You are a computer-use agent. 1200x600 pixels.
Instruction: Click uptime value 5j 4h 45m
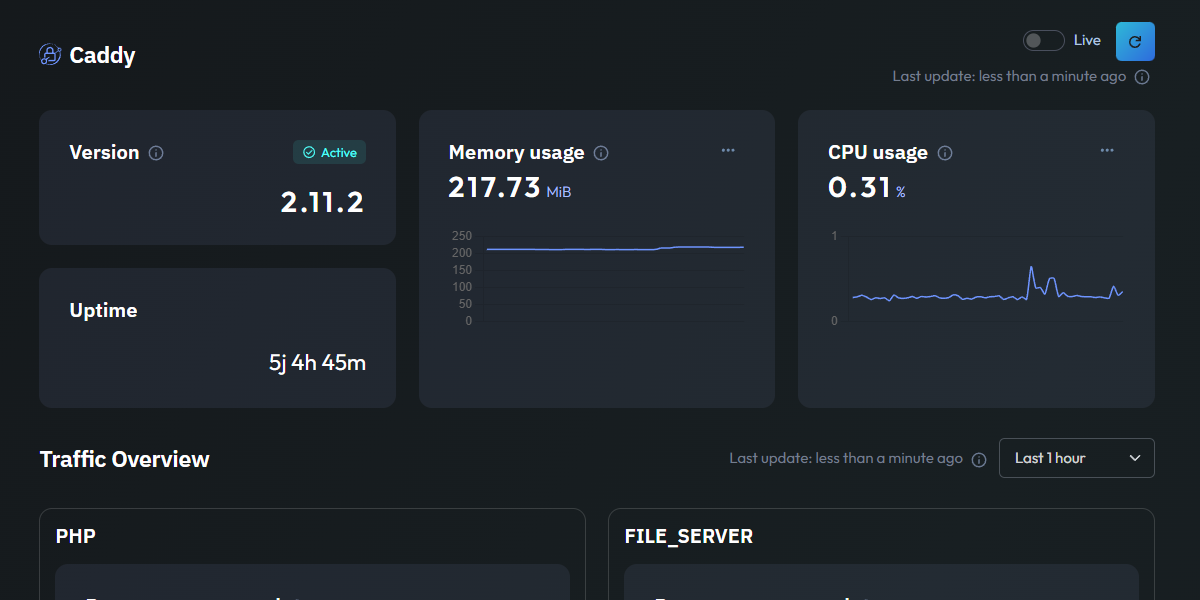[x=317, y=363]
